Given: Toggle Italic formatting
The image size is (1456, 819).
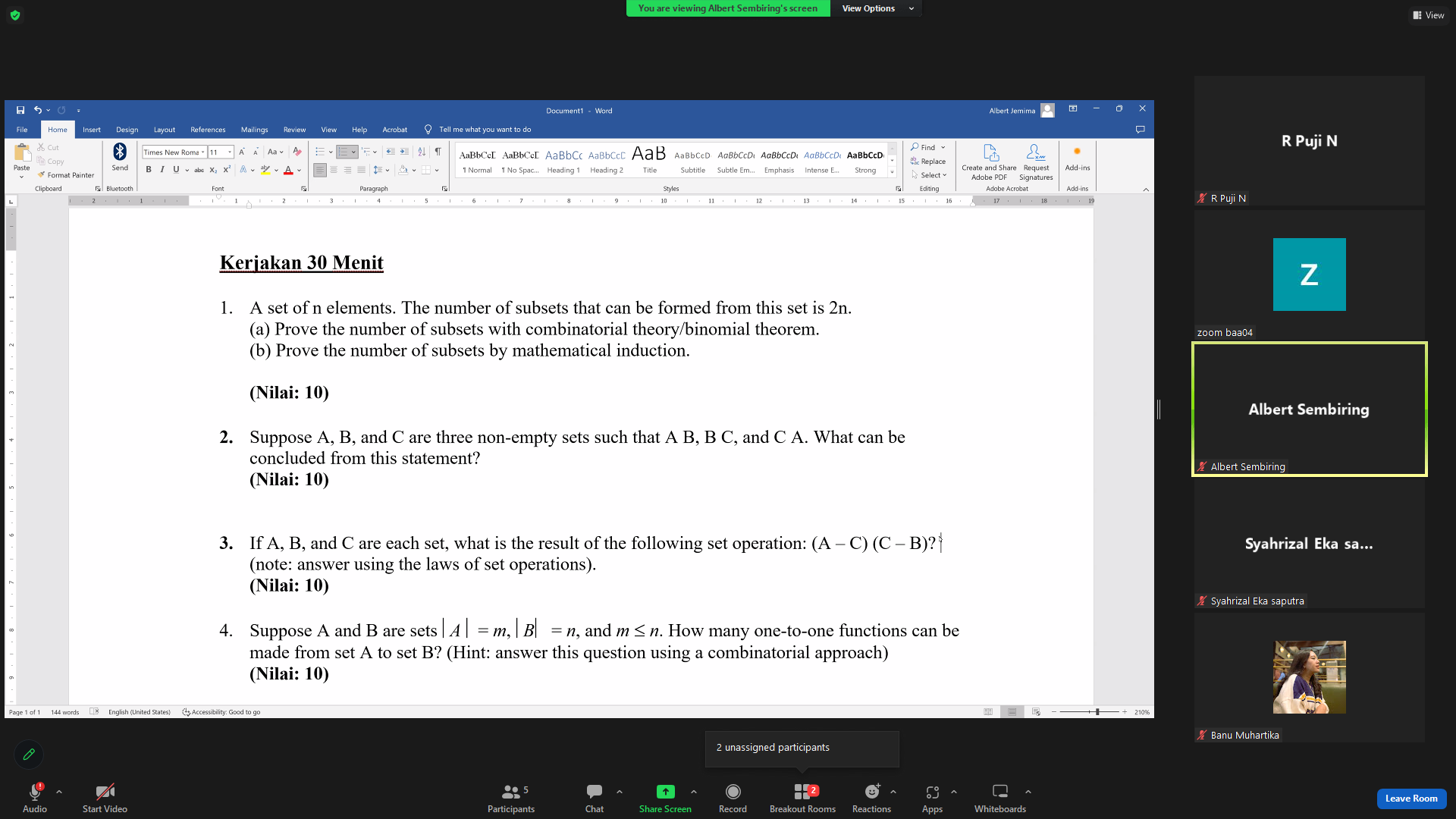Looking at the screenshot, I should click(x=162, y=170).
